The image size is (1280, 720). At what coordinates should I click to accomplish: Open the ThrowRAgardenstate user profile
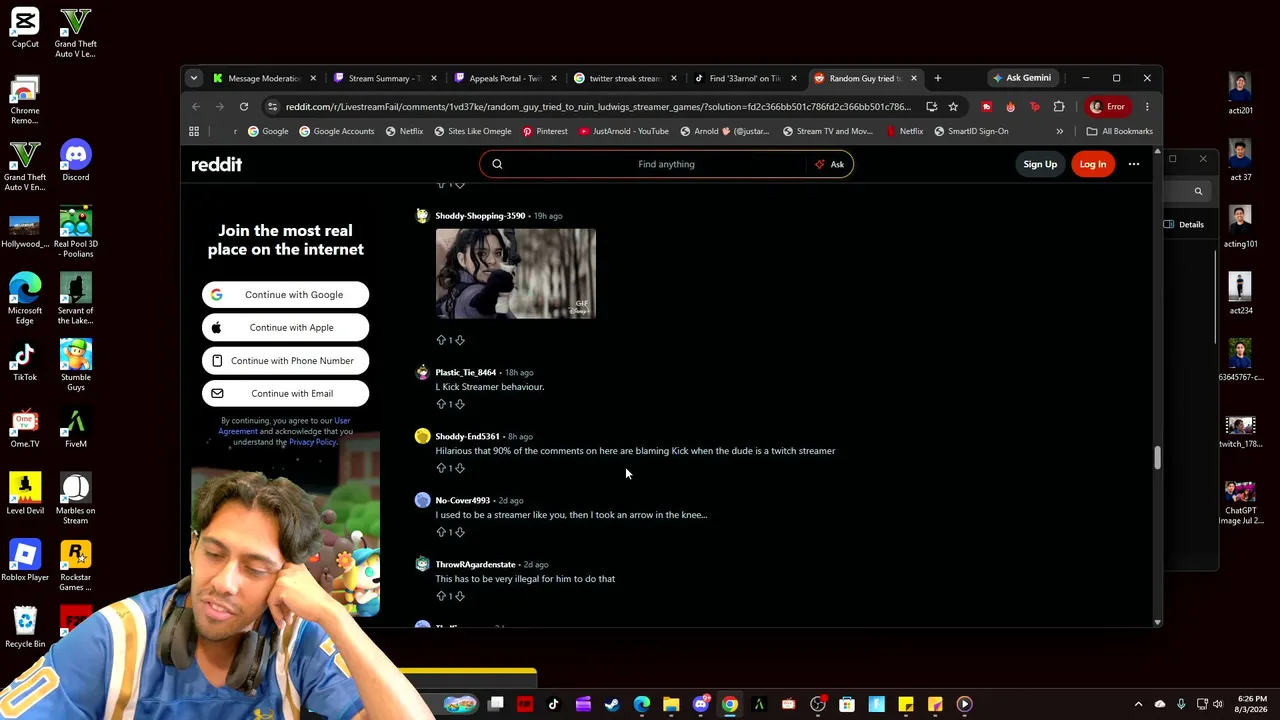[475, 565]
